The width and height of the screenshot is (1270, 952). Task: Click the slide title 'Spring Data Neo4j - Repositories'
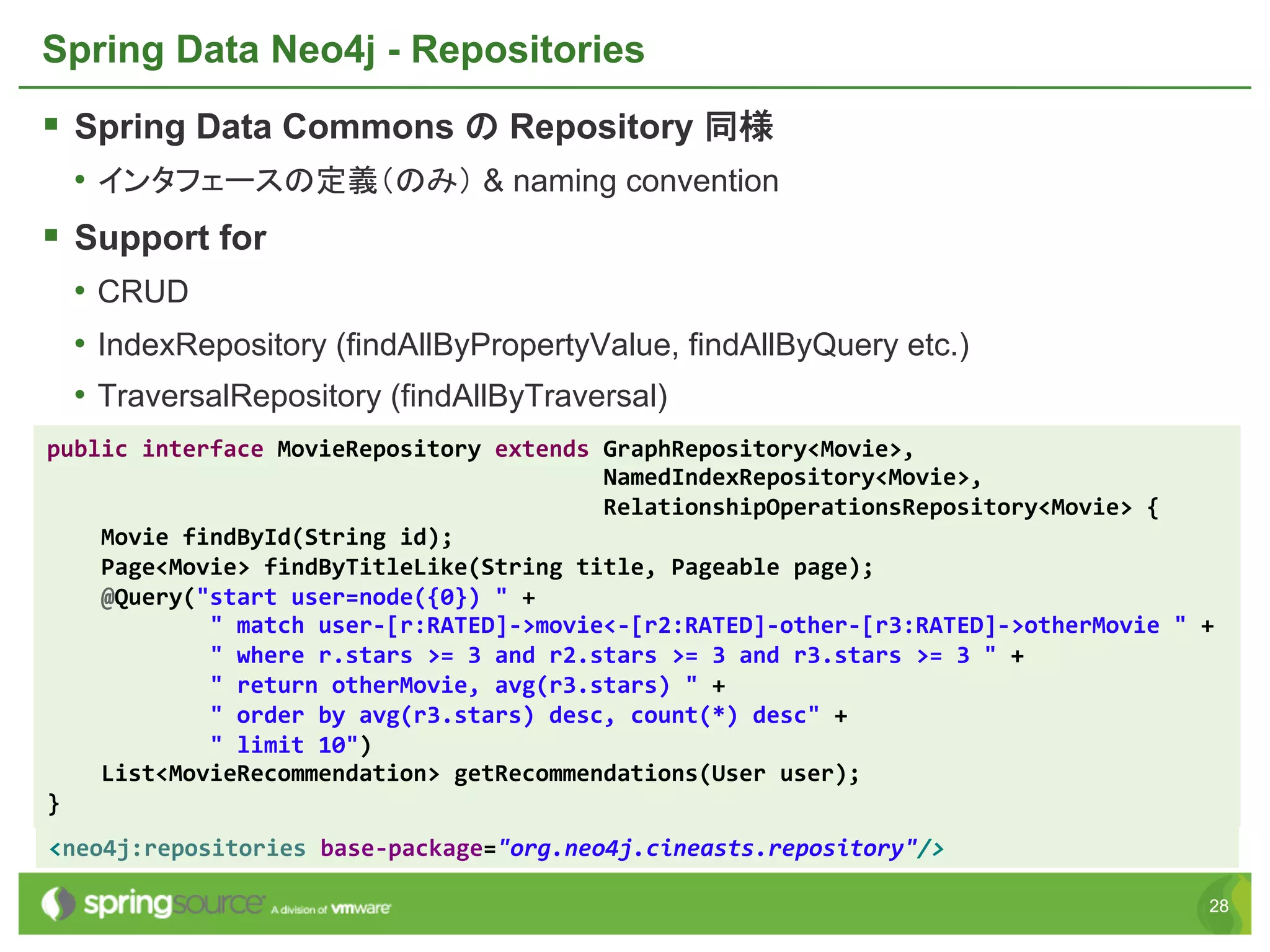[x=344, y=50]
